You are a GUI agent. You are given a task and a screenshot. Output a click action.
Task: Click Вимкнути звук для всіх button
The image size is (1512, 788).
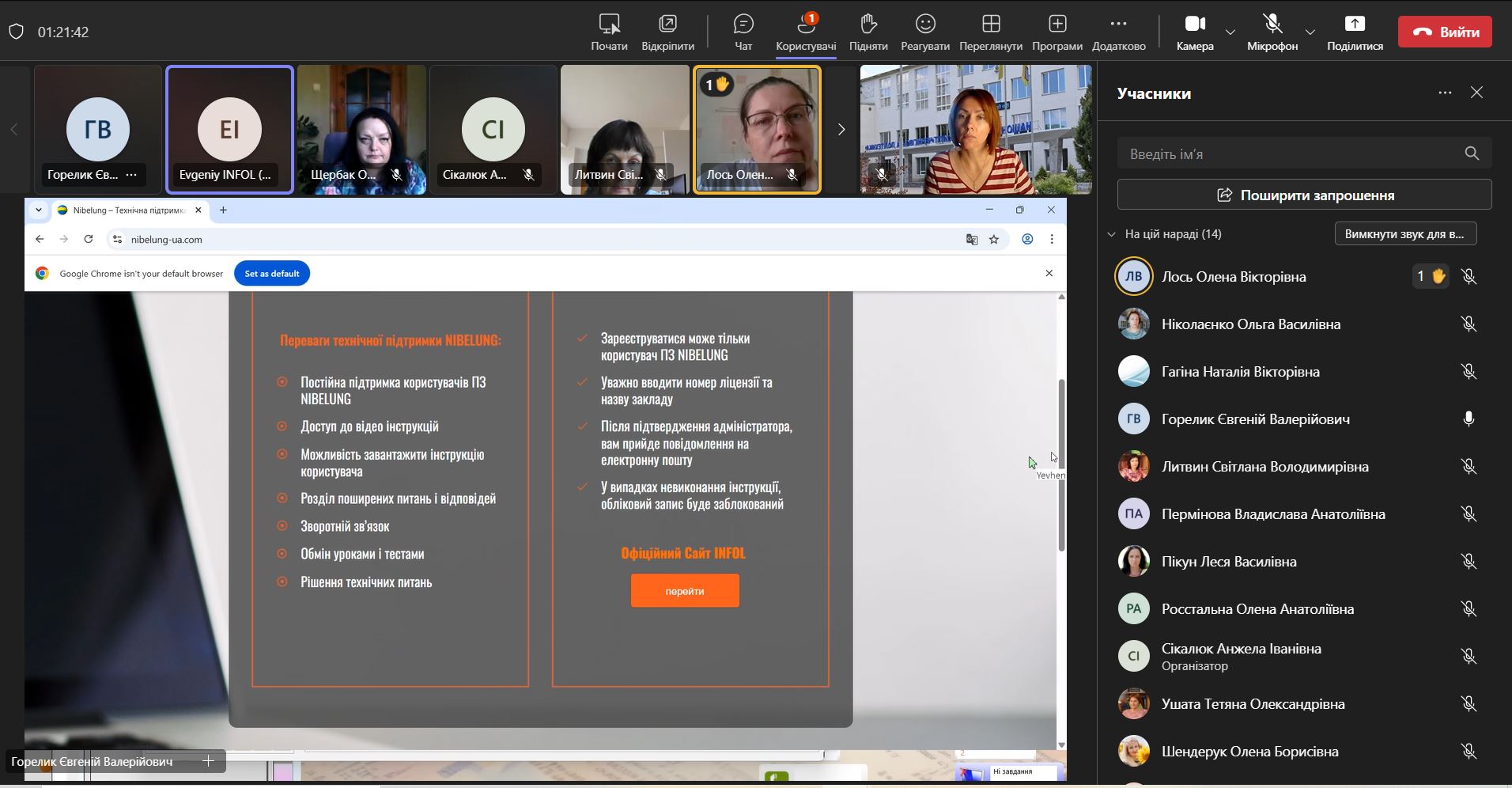1405,234
